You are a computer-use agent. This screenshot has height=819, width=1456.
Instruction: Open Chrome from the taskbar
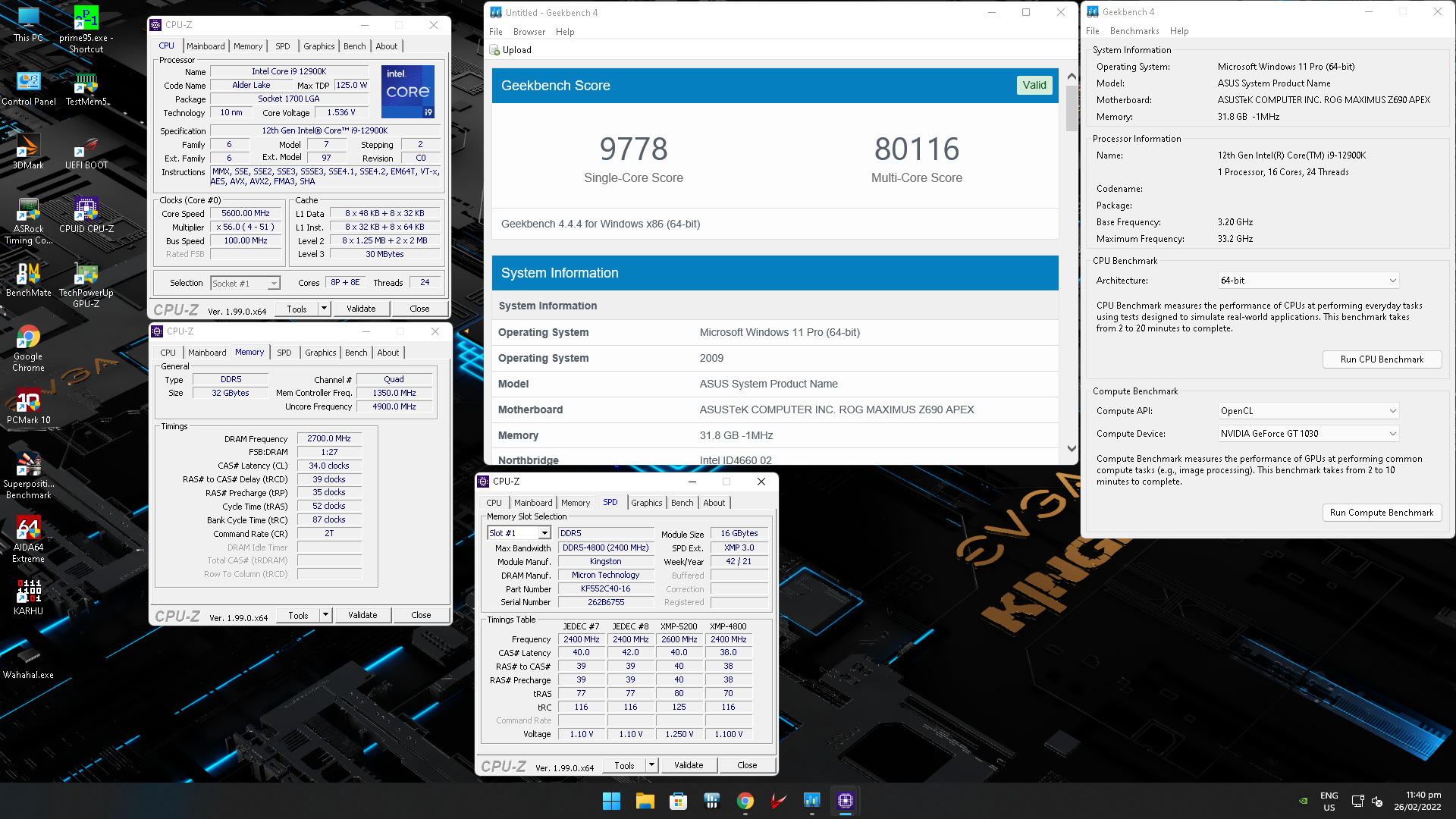(745, 801)
